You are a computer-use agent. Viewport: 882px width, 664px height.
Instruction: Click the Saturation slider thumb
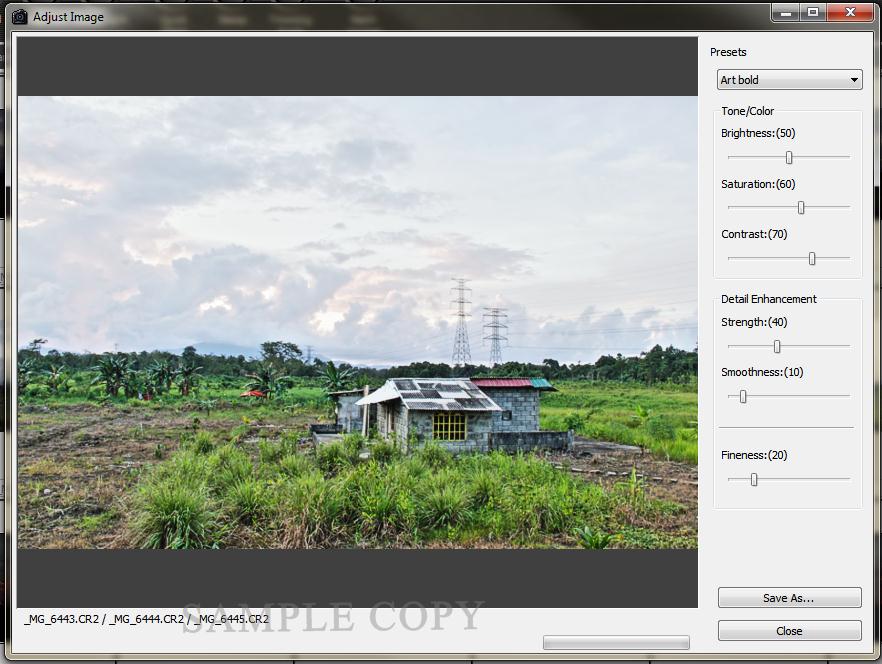click(799, 207)
